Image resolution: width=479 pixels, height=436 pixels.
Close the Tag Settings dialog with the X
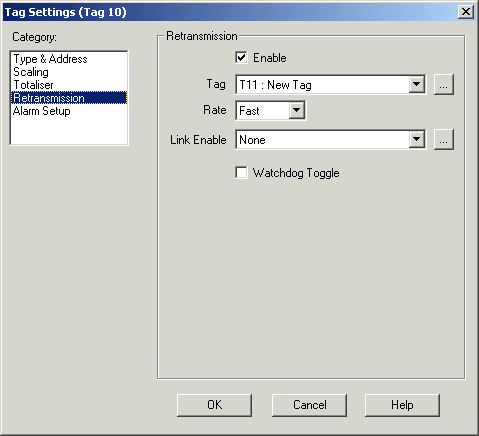(x=466, y=12)
